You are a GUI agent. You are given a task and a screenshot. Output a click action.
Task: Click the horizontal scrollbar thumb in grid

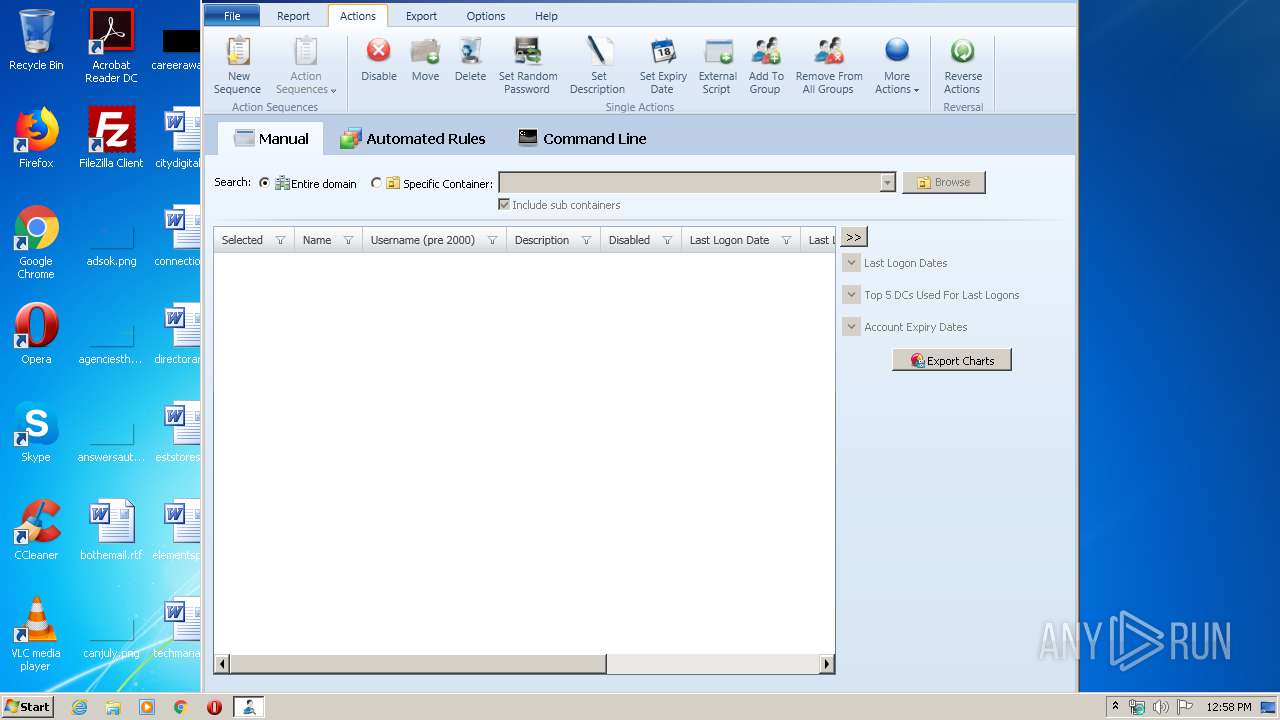418,664
